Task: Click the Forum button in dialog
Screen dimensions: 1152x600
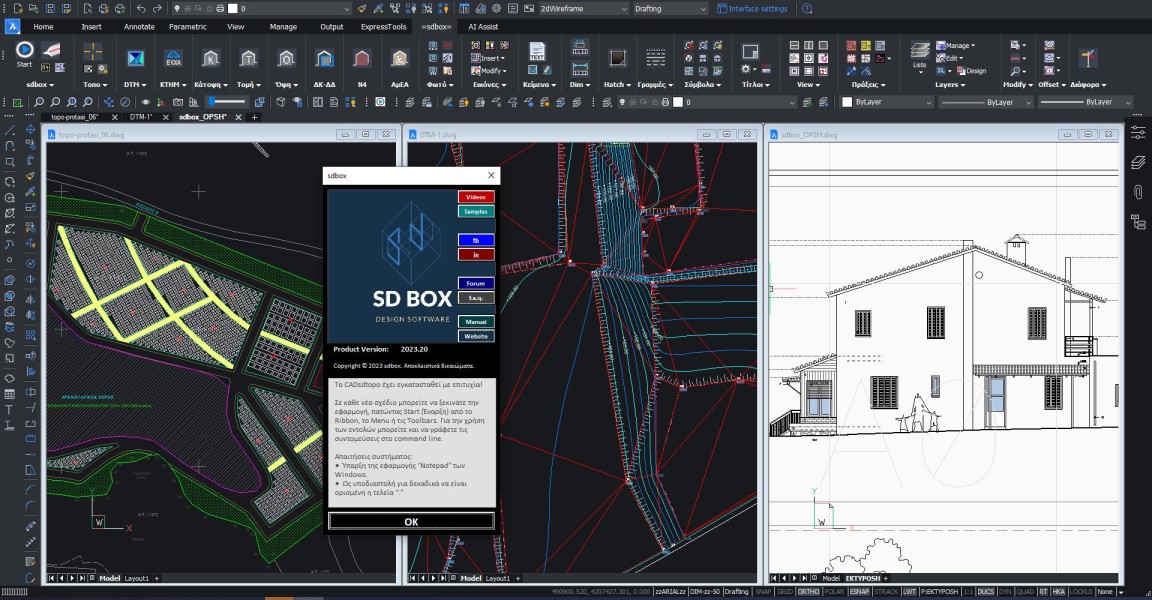Action: [x=476, y=283]
